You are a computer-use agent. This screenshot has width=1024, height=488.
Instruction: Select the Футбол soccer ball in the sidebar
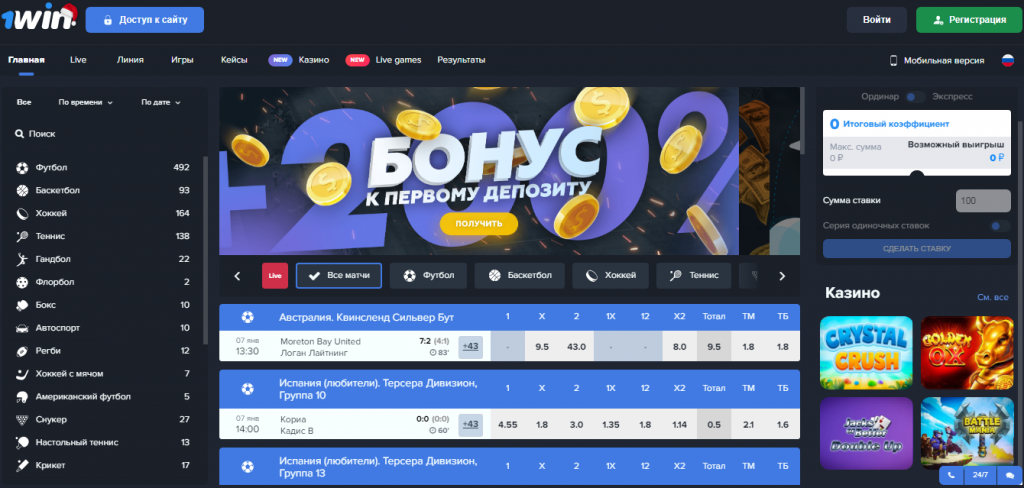[x=22, y=168]
